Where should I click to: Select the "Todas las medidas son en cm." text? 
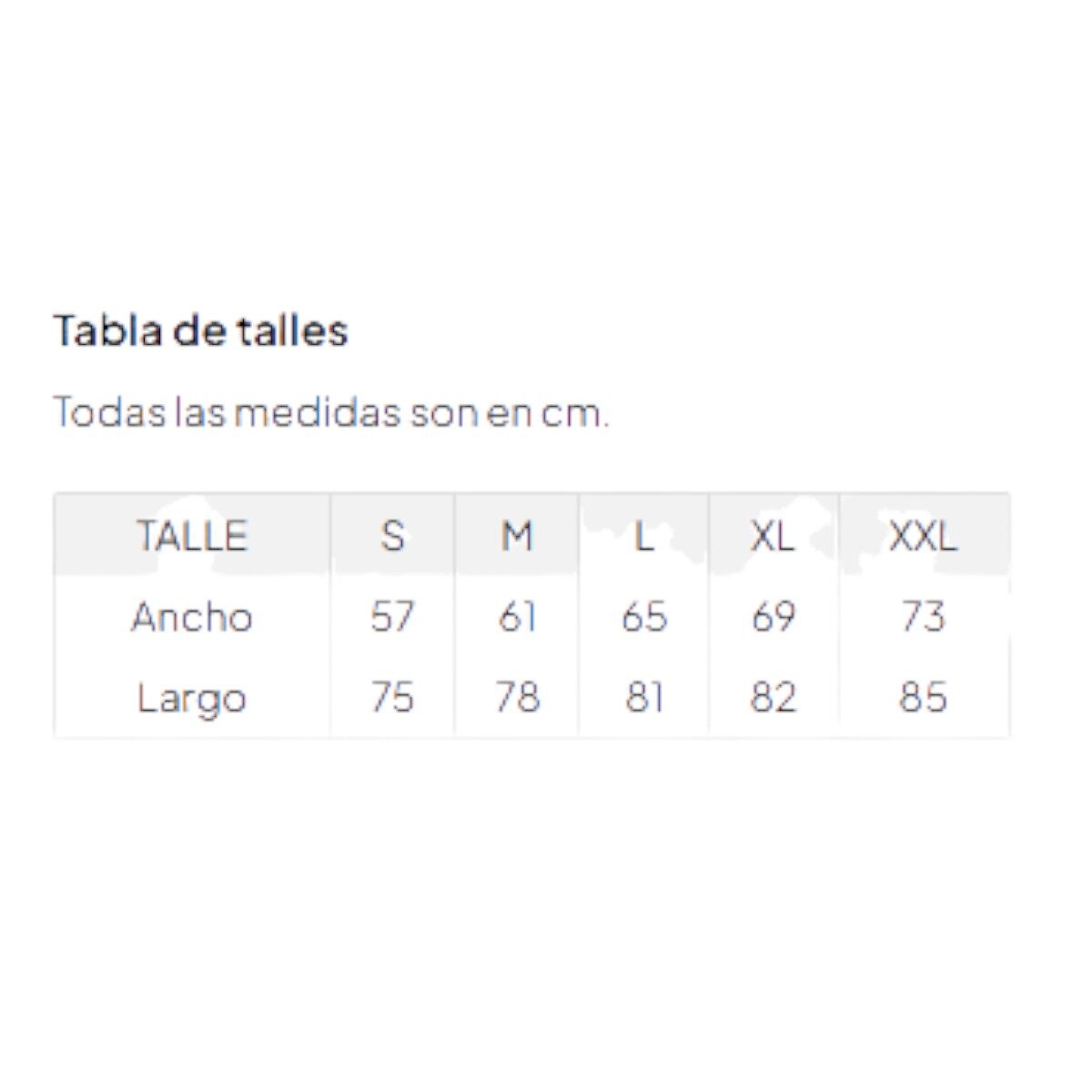pyautogui.click(x=331, y=412)
